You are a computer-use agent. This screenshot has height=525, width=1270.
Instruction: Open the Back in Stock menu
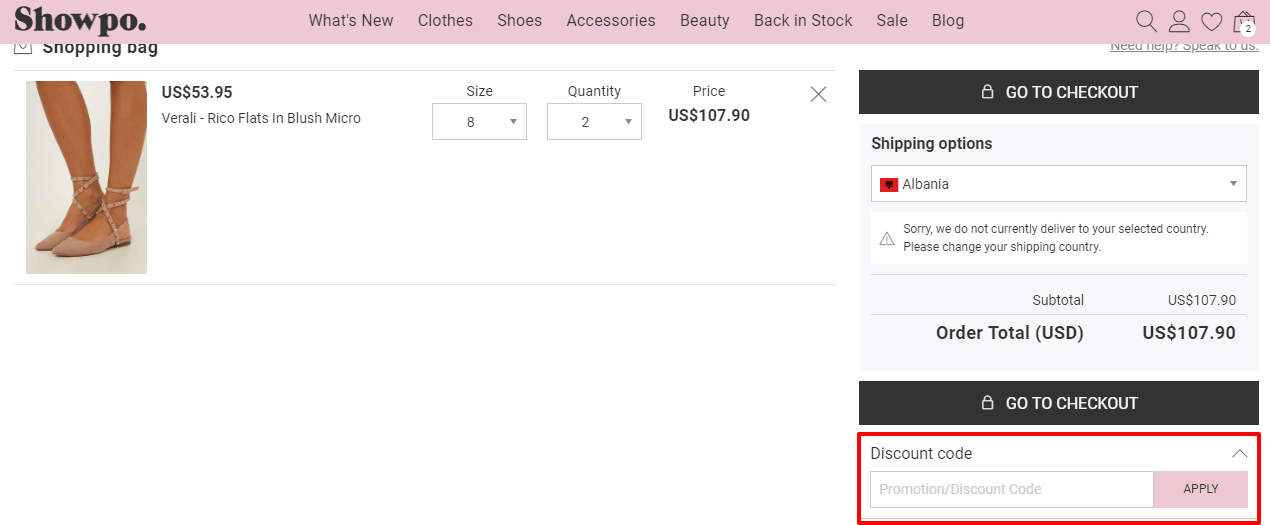click(803, 20)
